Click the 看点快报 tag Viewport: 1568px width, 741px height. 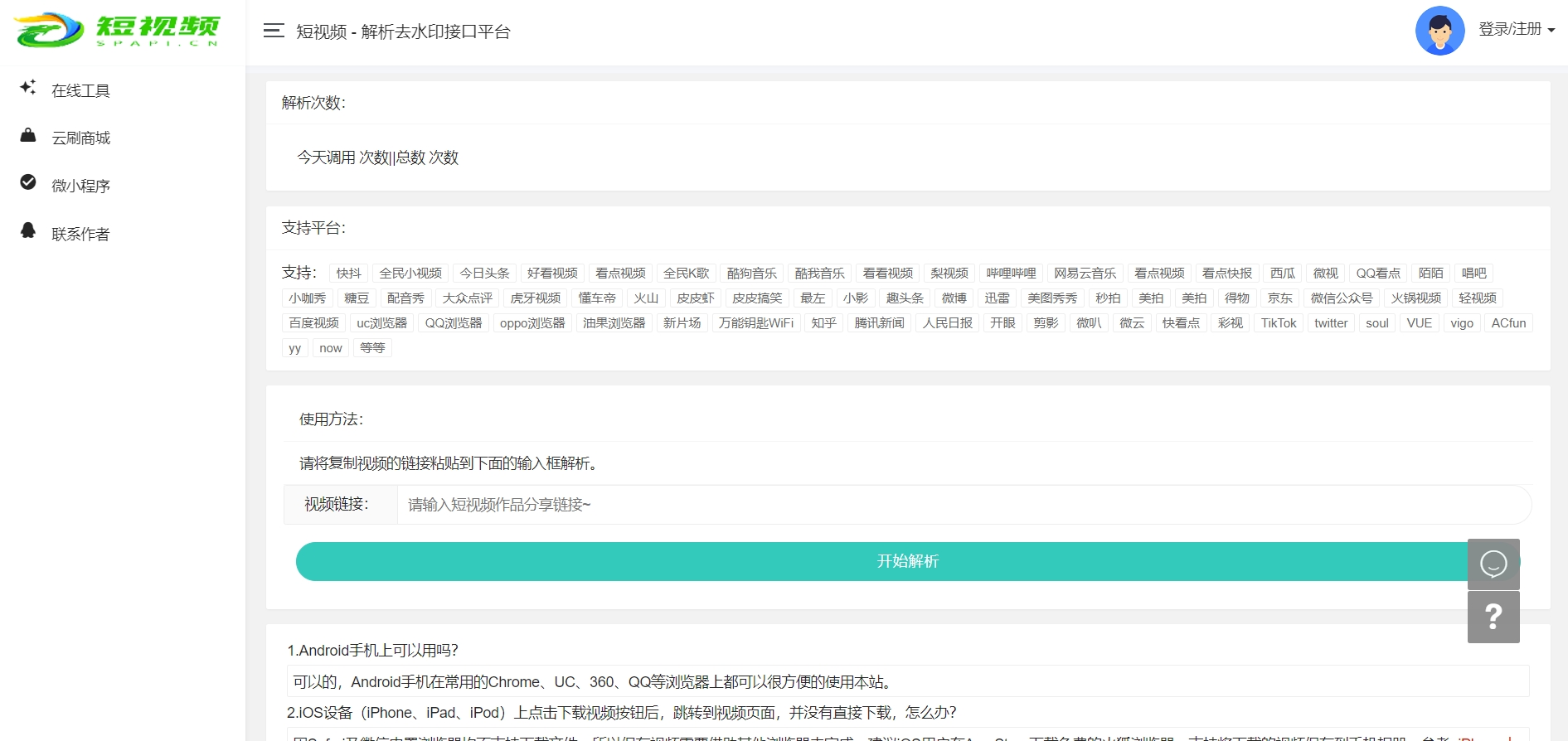pyautogui.click(x=1227, y=274)
